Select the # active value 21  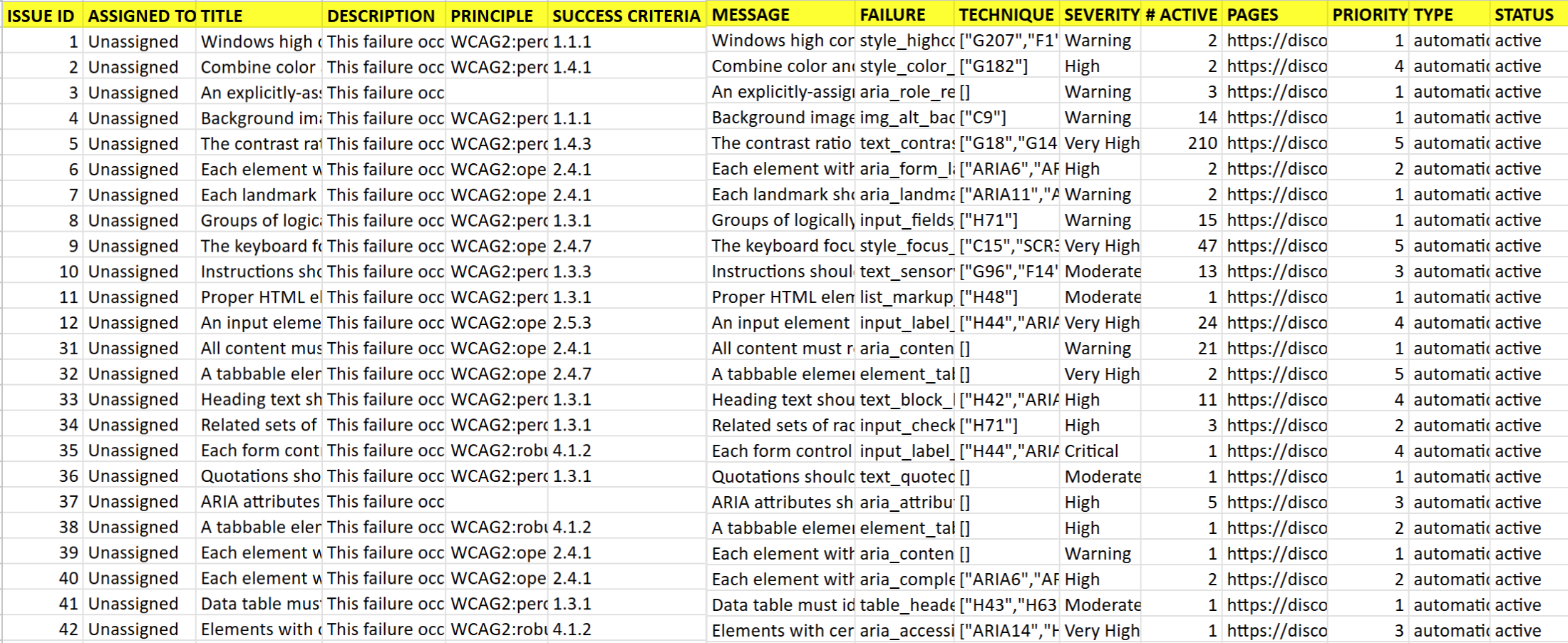[1182, 349]
